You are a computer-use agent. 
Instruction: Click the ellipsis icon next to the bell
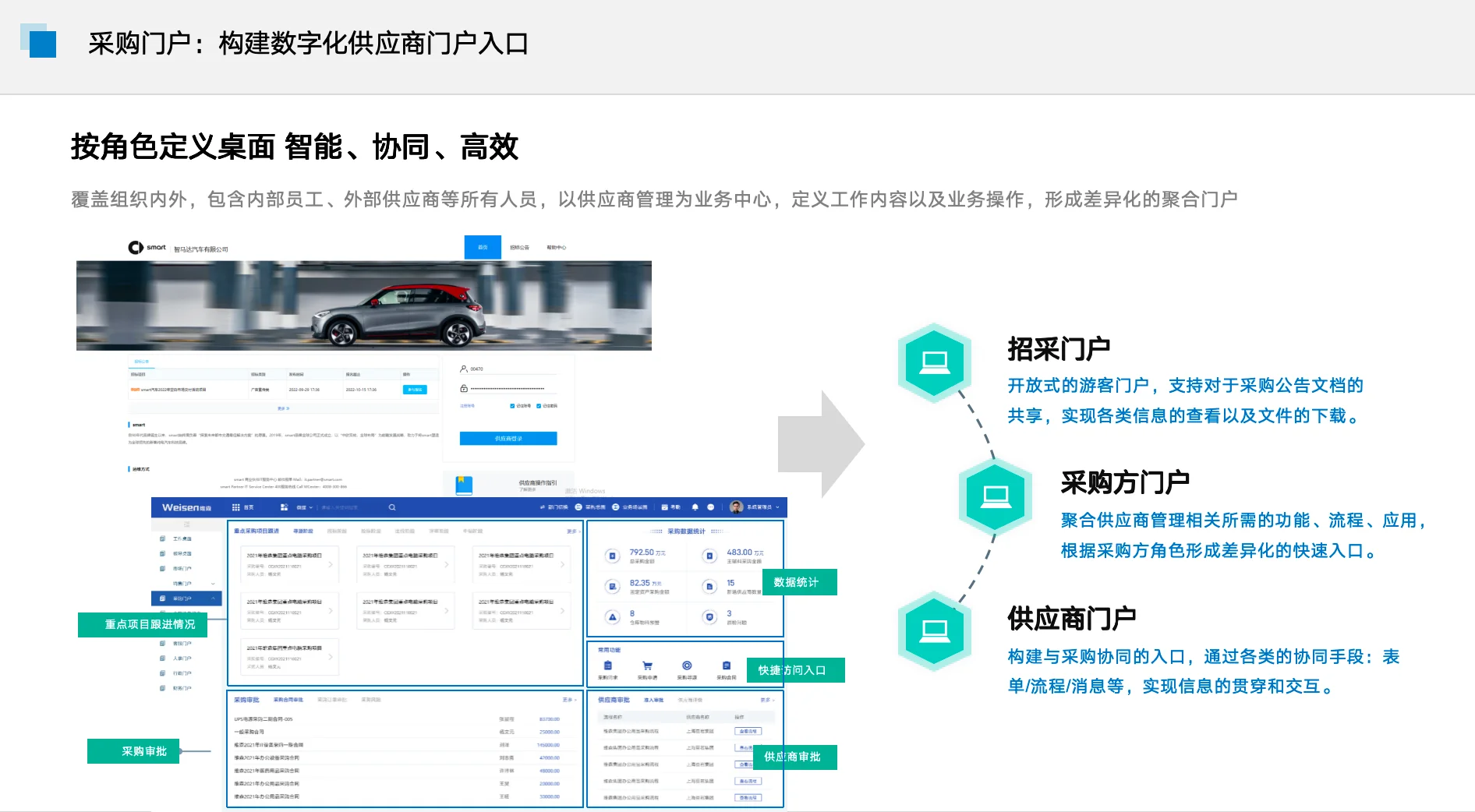tap(711, 507)
